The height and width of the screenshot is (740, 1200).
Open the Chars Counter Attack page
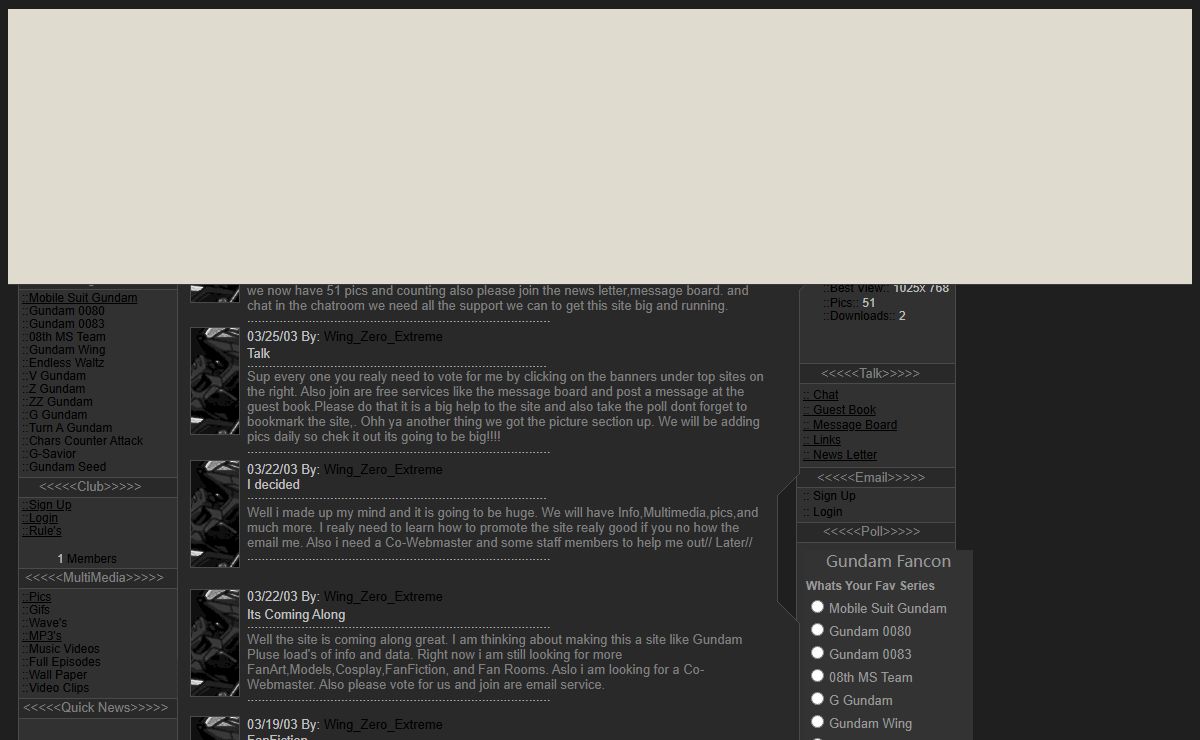83,441
